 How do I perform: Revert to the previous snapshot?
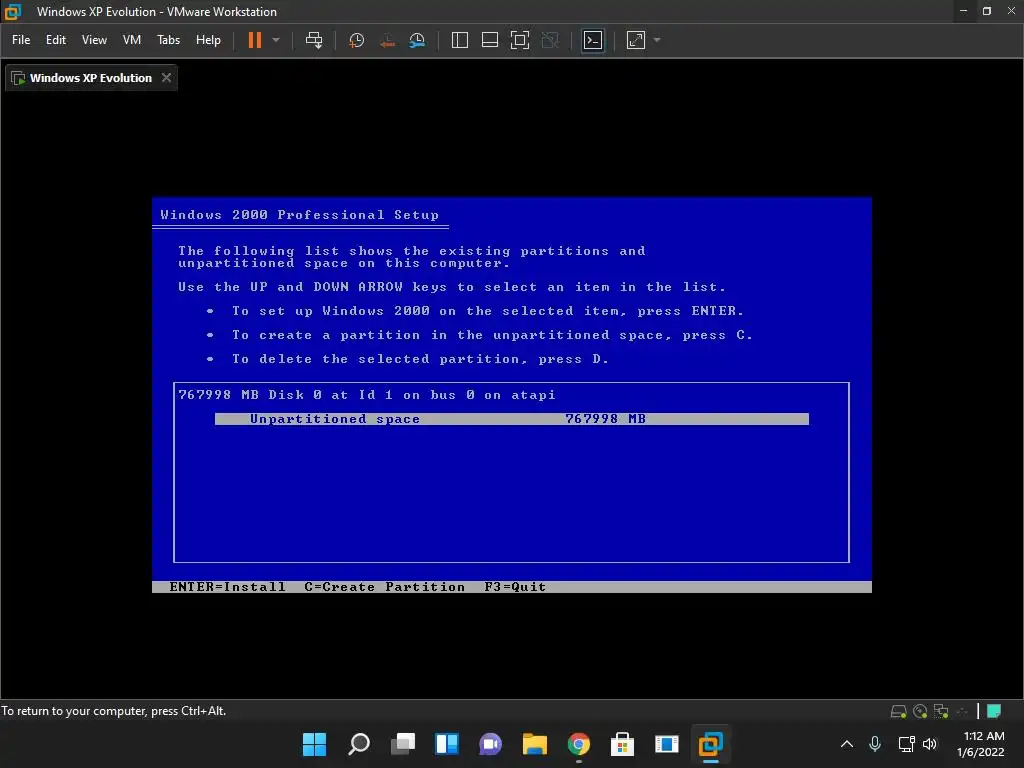click(387, 40)
